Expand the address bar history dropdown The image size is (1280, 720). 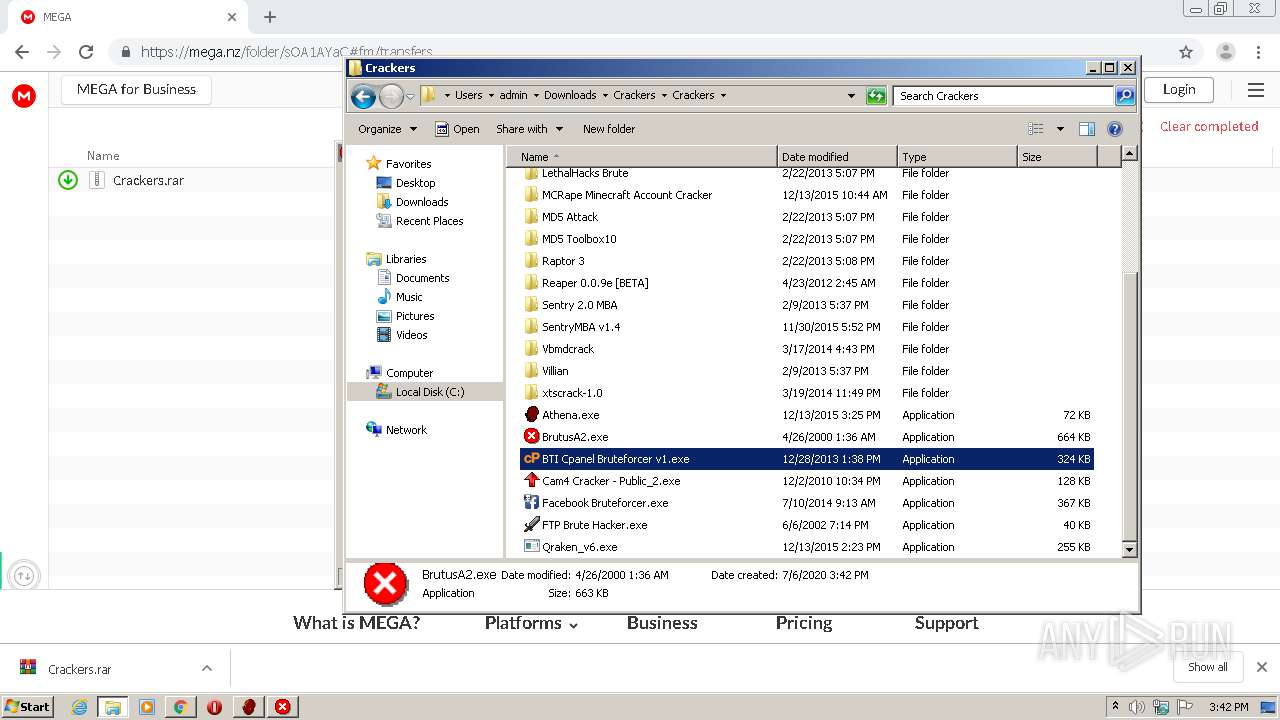[x=851, y=96]
